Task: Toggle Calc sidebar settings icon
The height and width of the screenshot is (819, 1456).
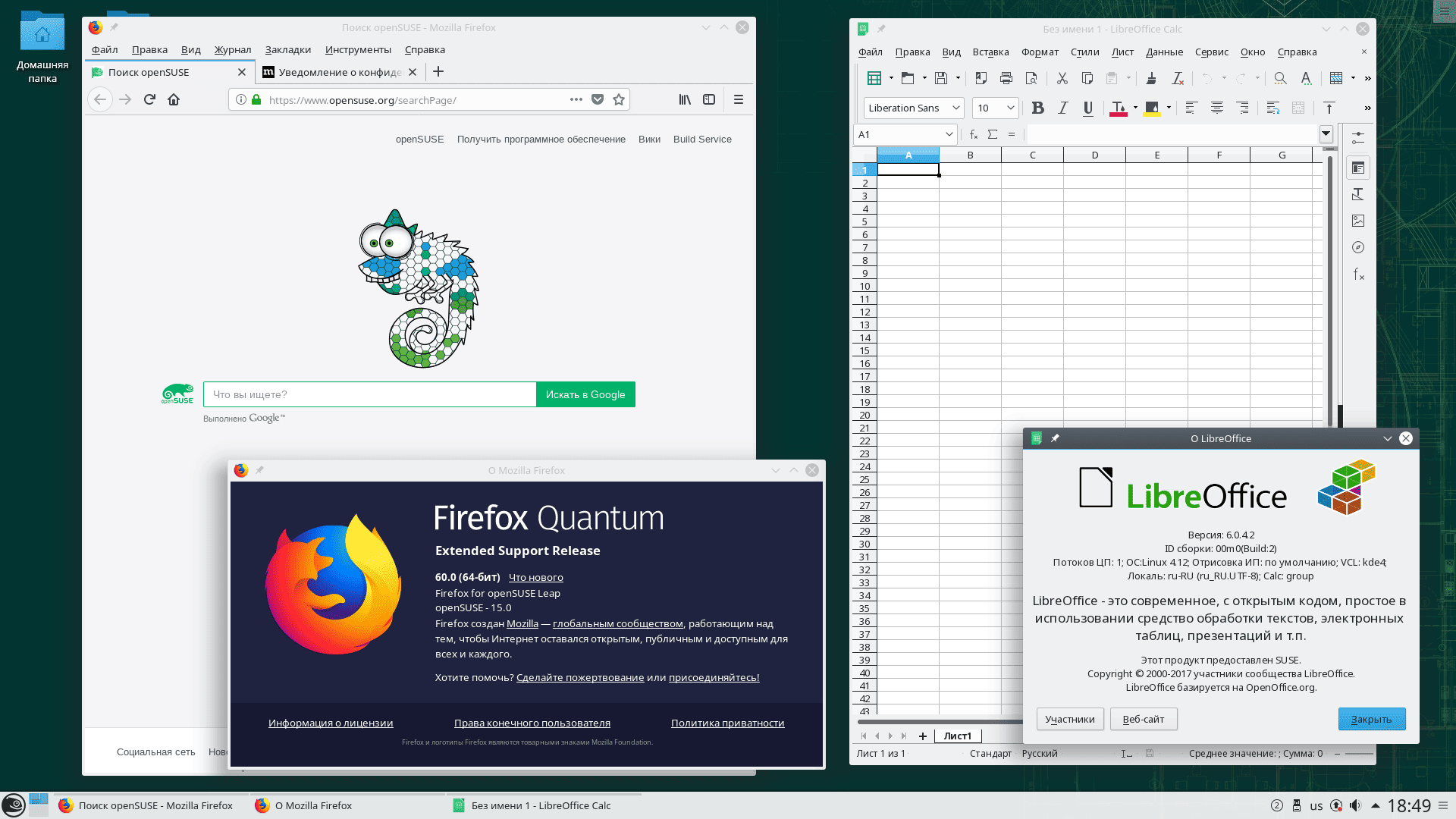Action: point(1358,137)
